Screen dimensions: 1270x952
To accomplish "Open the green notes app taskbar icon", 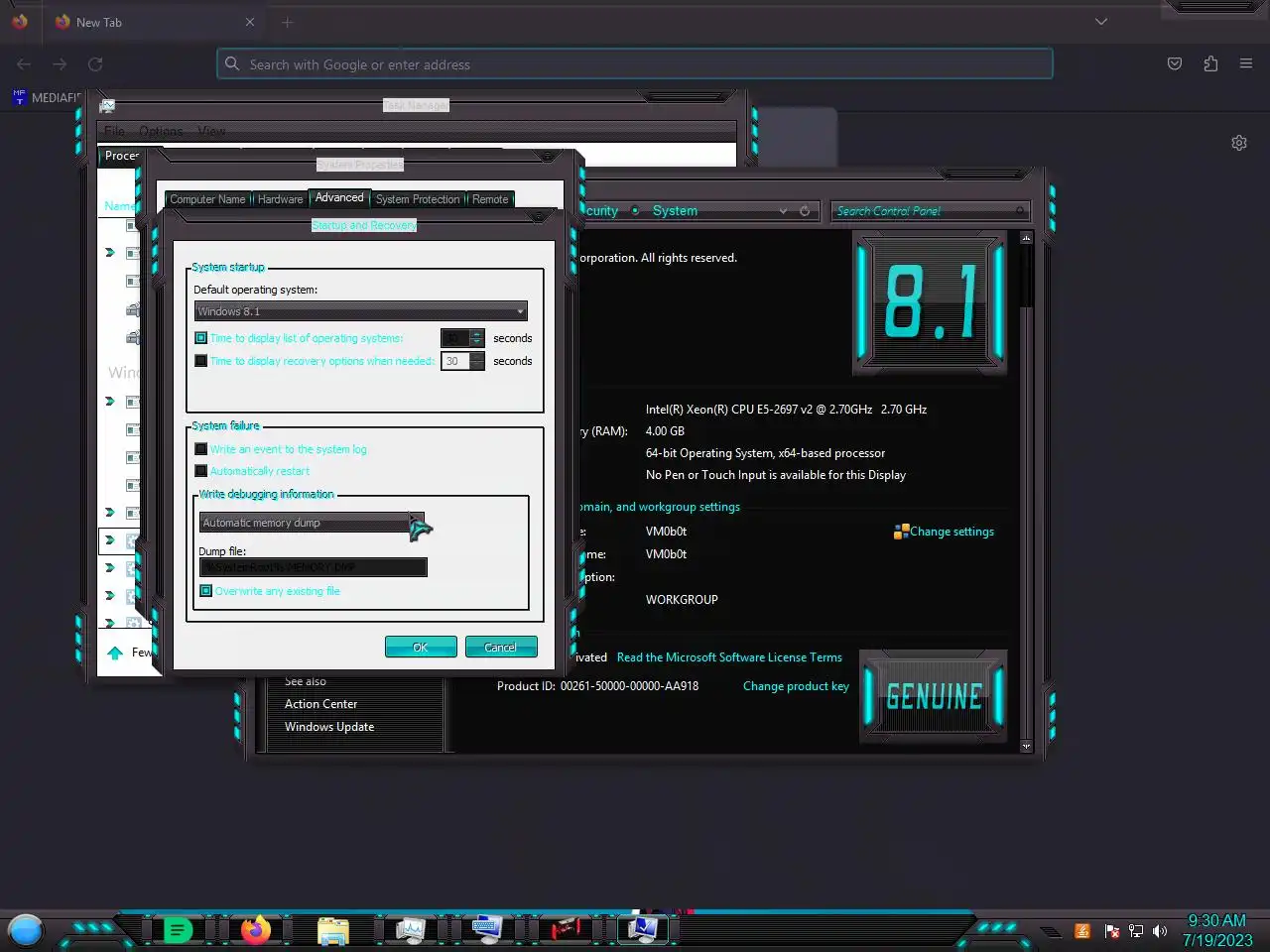I will [178, 930].
